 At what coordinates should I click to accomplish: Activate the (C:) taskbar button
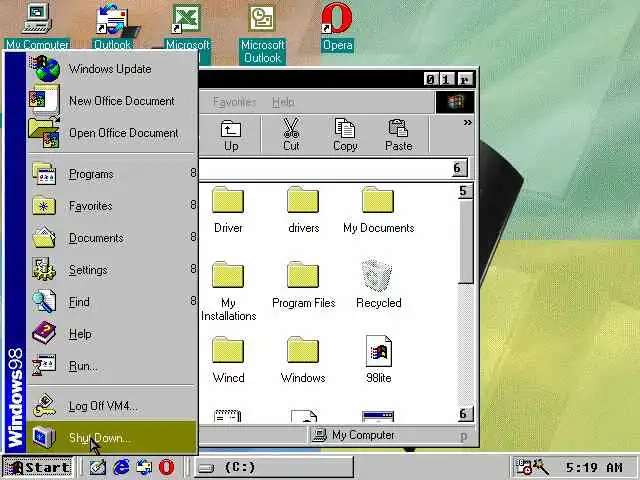[273, 467]
